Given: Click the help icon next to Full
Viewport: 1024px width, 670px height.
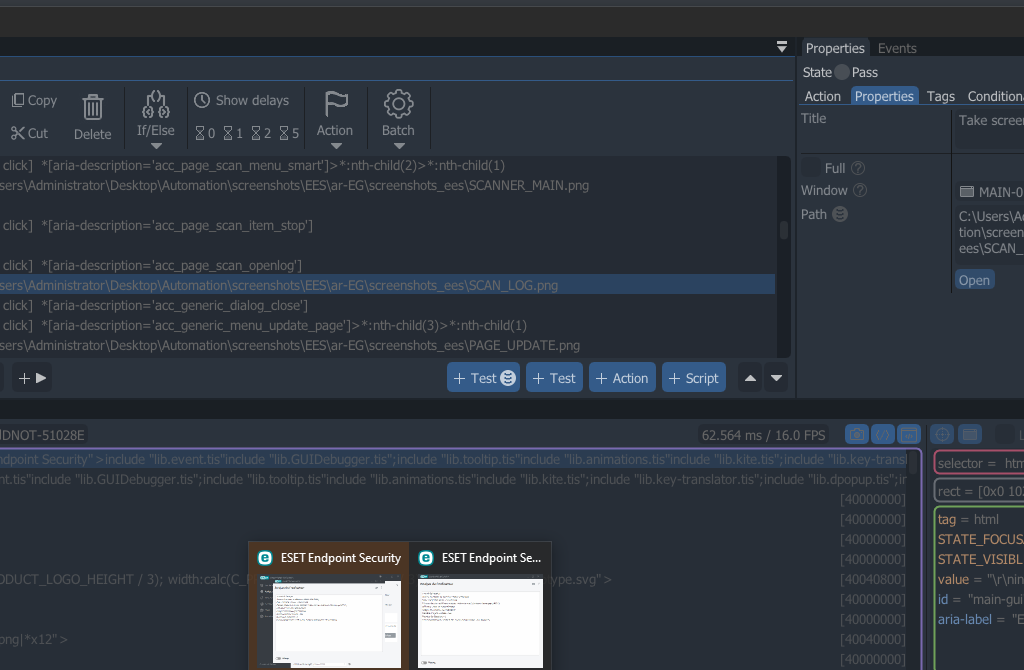Looking at the screenshot, I should [857, 168].
